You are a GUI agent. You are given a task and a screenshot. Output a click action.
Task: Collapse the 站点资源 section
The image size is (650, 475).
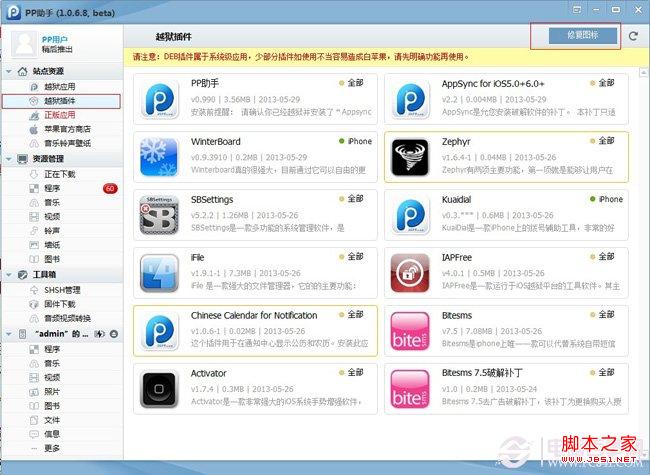9,72
